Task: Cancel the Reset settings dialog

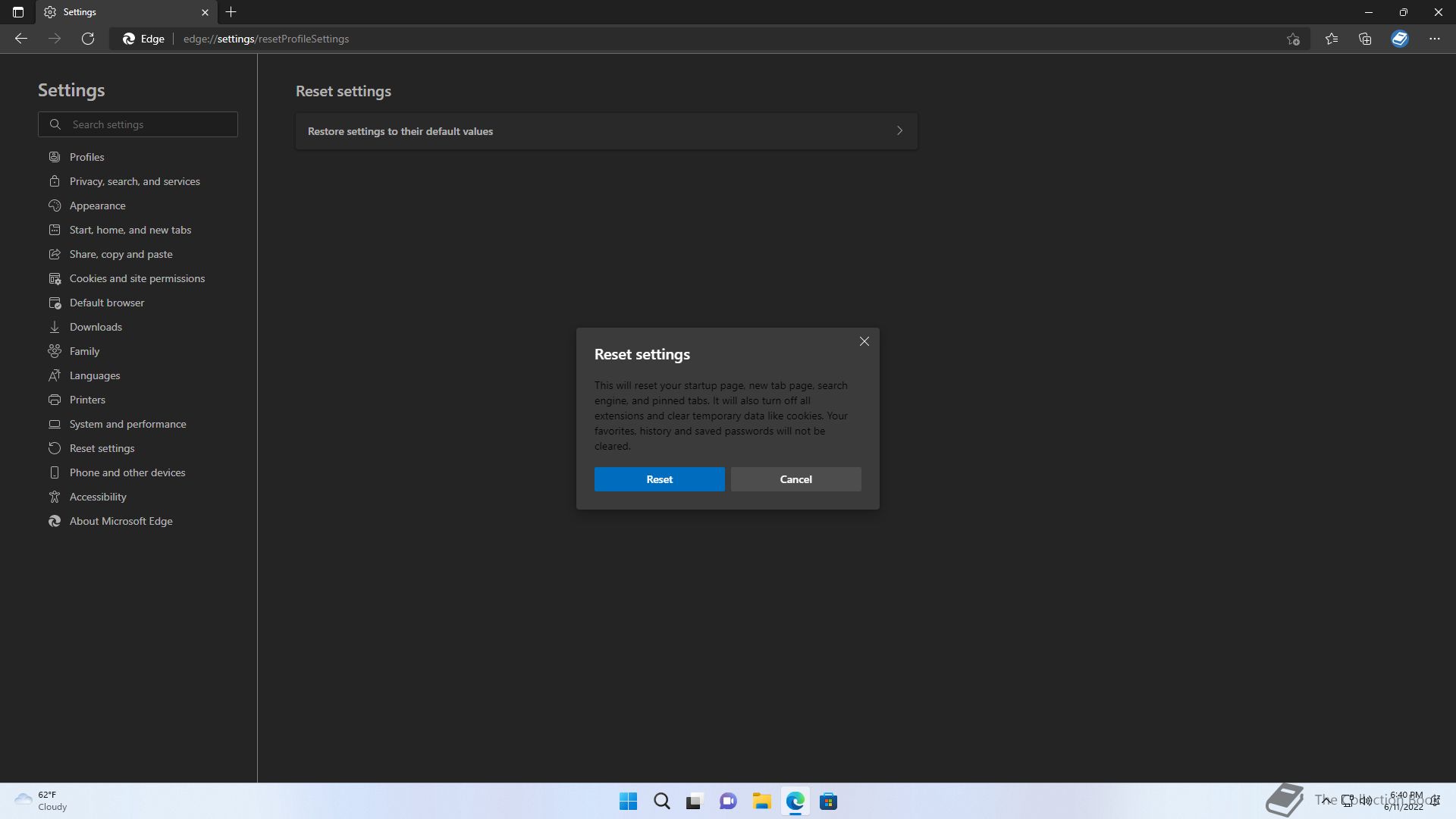Action: pos(795,479)
